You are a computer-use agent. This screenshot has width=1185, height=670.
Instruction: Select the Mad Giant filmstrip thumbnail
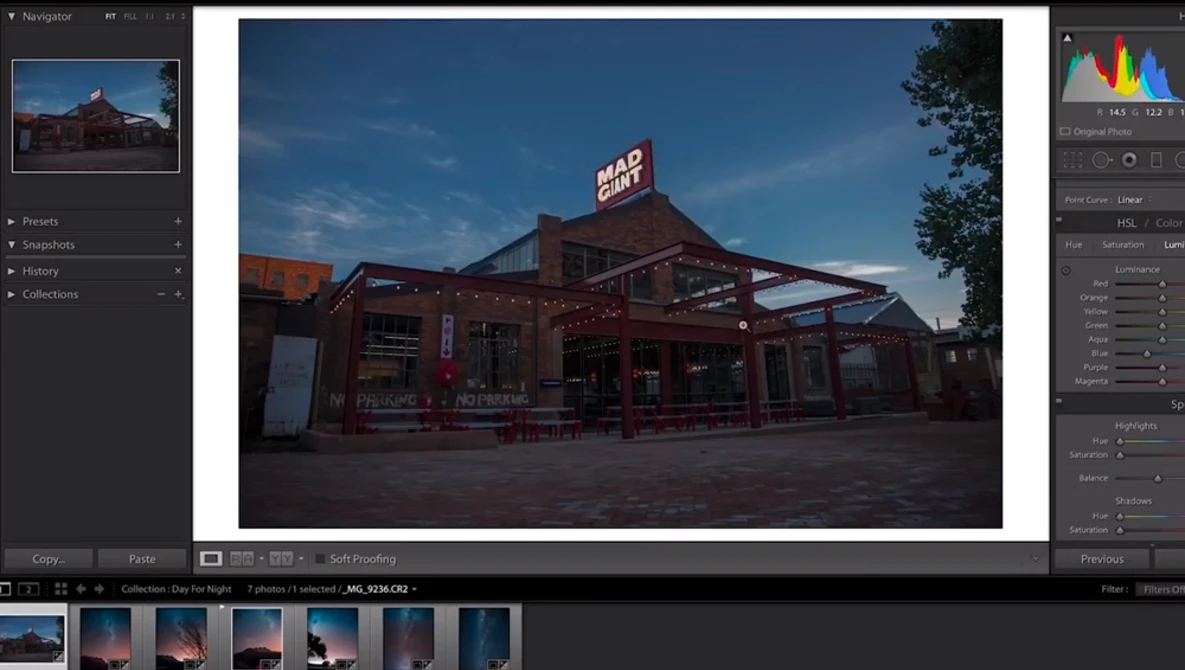coord(32,638)
